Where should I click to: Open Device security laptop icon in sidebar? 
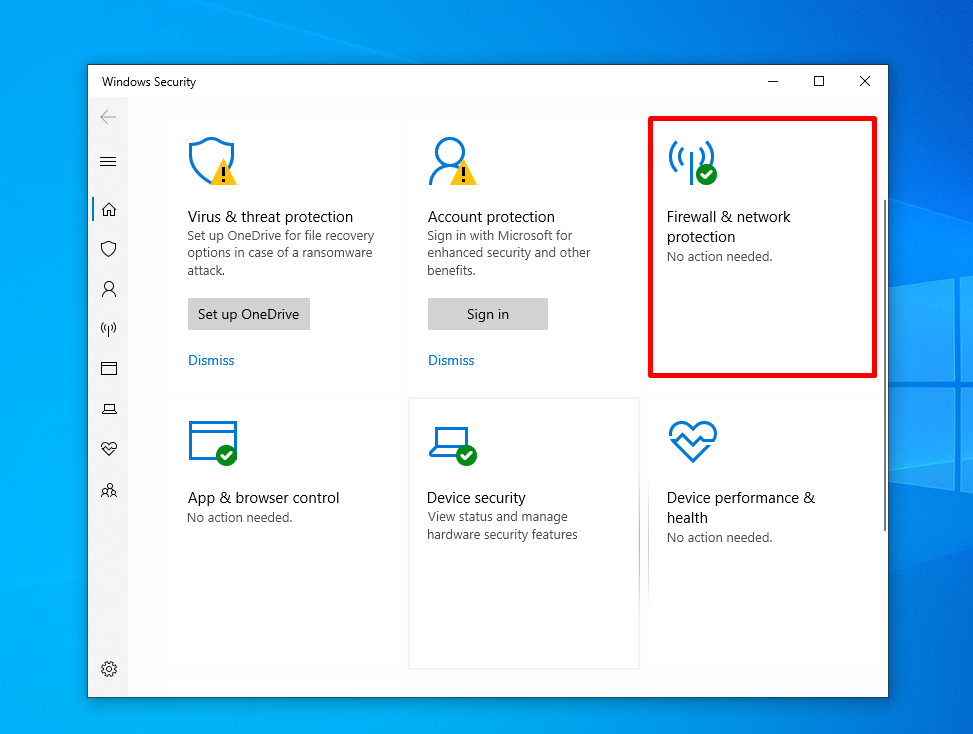[x=109, y=409]
